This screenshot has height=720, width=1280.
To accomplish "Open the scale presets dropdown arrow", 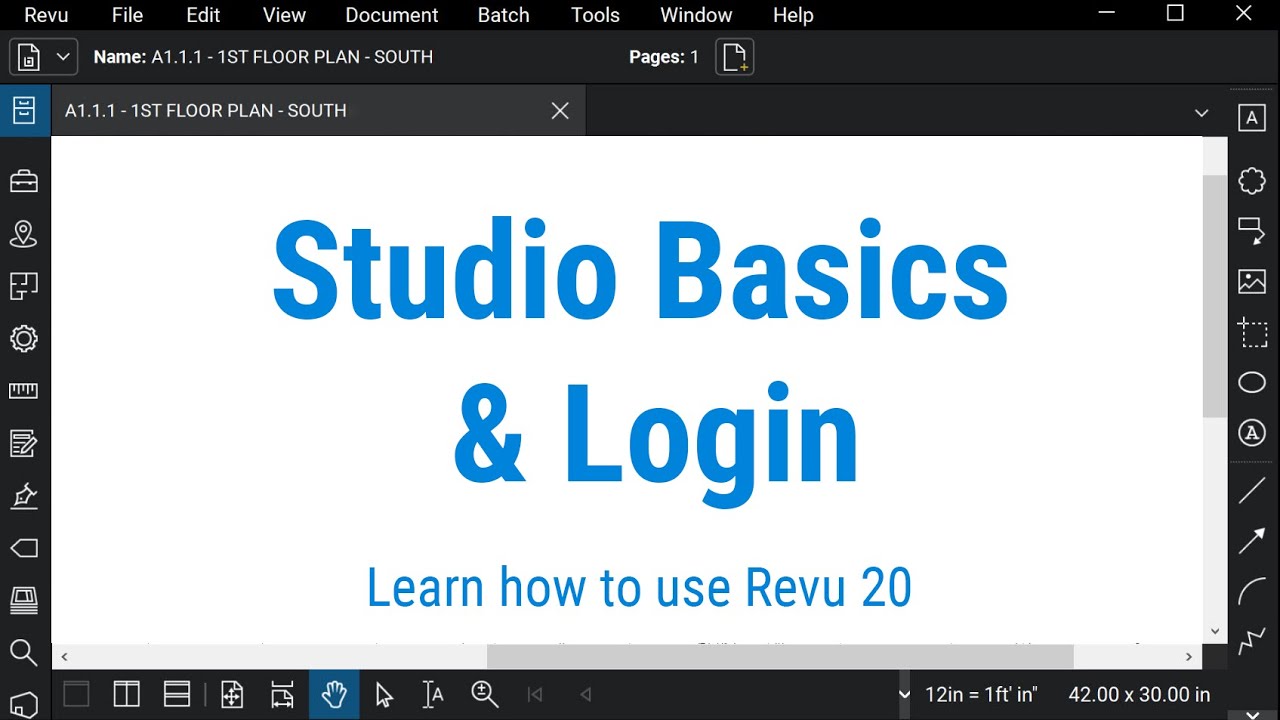I will 905,694.
